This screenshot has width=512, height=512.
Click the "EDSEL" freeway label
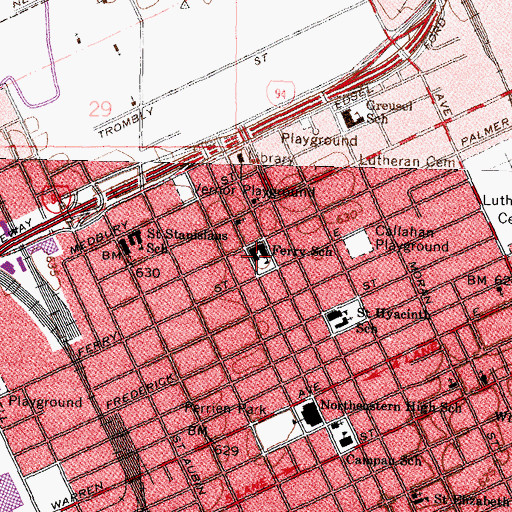[354, 97]
